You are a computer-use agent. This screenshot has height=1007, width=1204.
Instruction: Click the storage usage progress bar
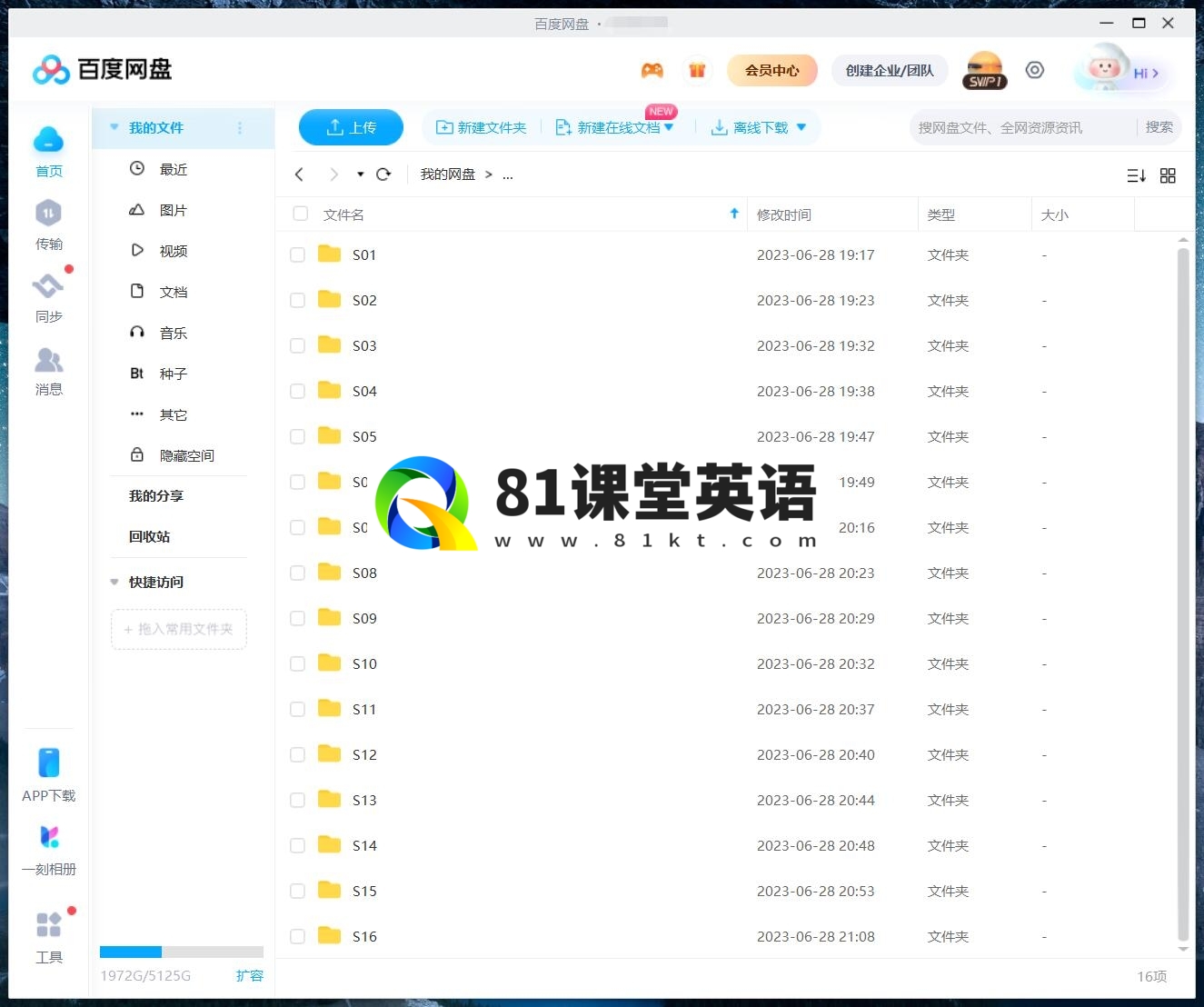pyautogui.click(x=182, y=952)
